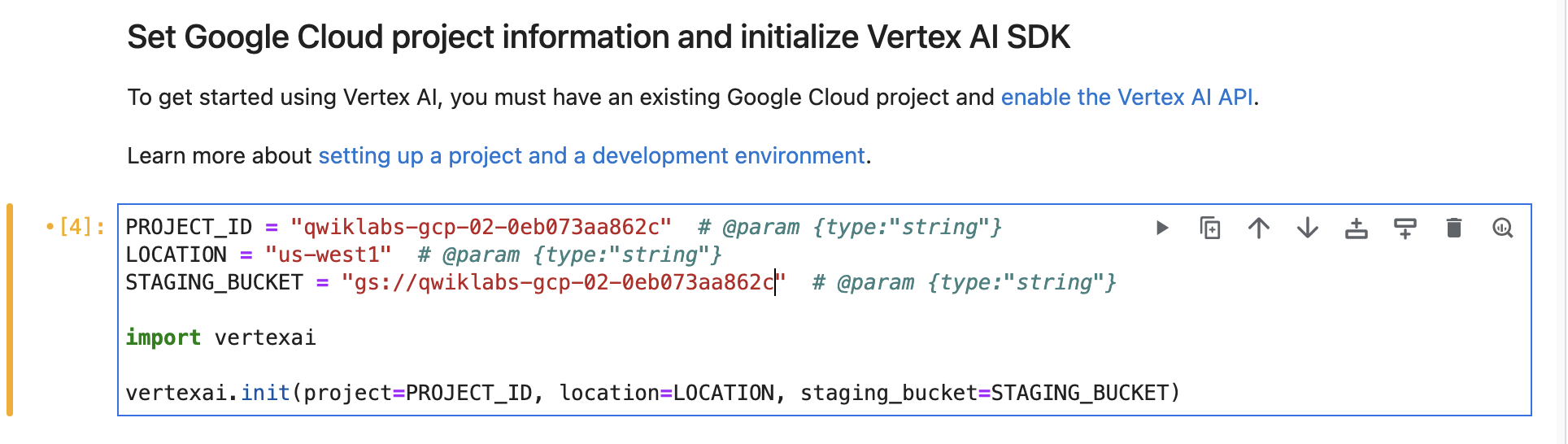The image size is (1568, 444).
Task: Move the cell up with the arrow icon
Action: coord(1259,228)
